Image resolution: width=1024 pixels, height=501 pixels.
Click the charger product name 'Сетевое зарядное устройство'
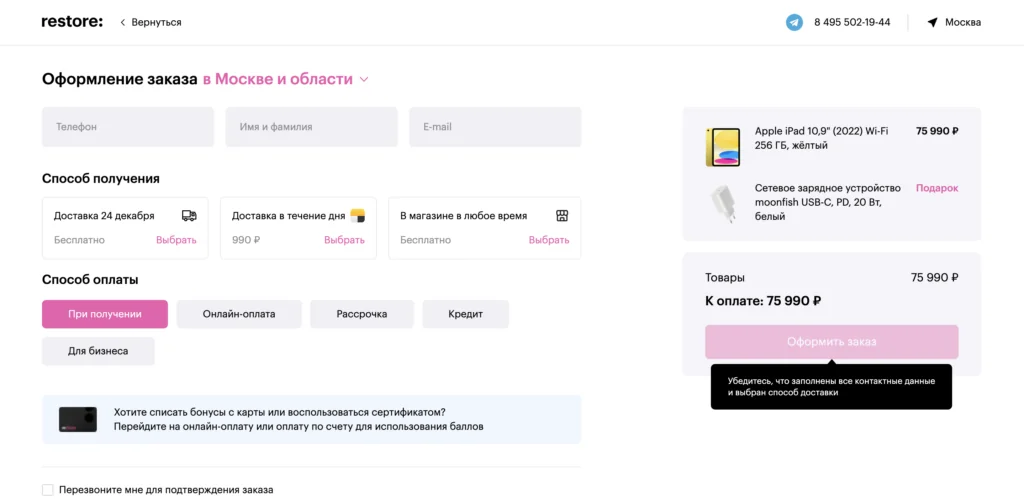coord(827,202)
